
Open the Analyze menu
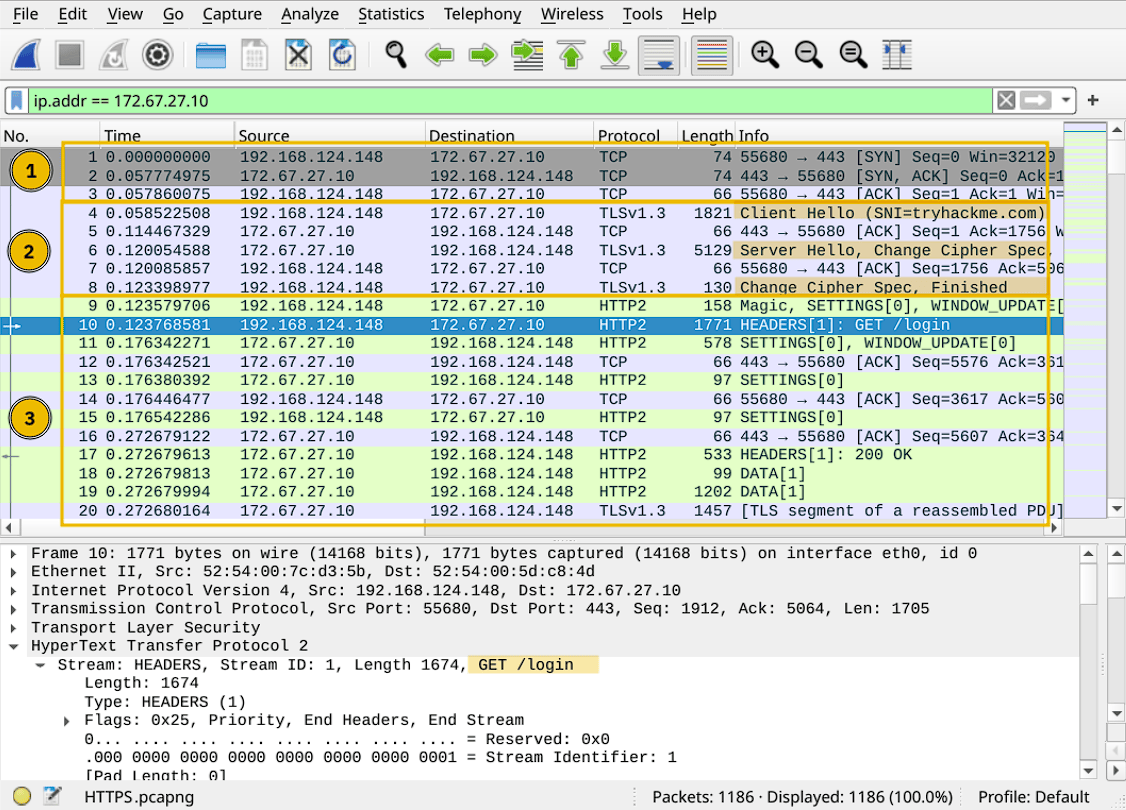click(310, 14)
